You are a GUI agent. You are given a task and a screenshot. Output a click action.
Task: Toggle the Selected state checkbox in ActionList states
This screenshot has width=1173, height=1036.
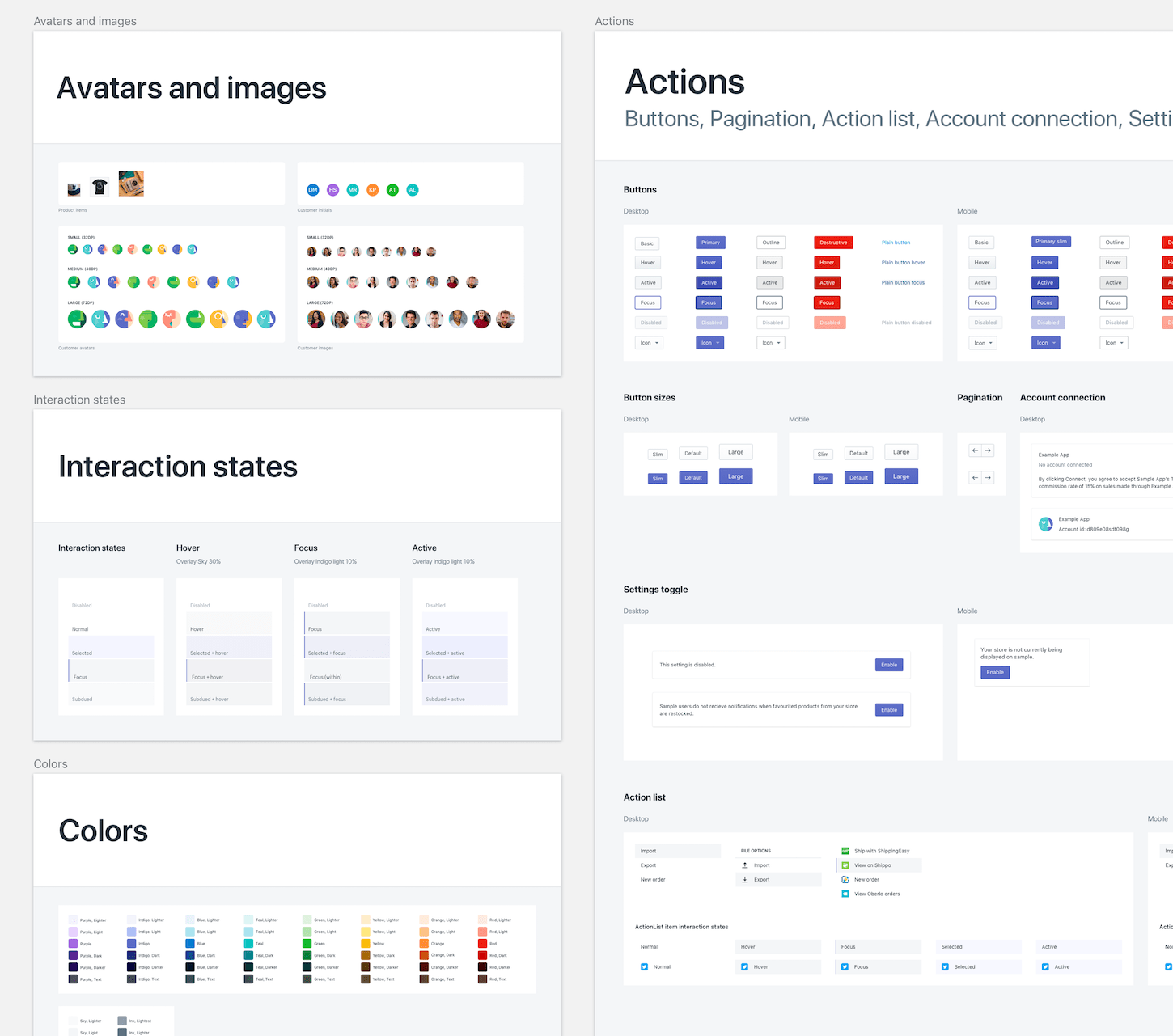tap(944, 966)
